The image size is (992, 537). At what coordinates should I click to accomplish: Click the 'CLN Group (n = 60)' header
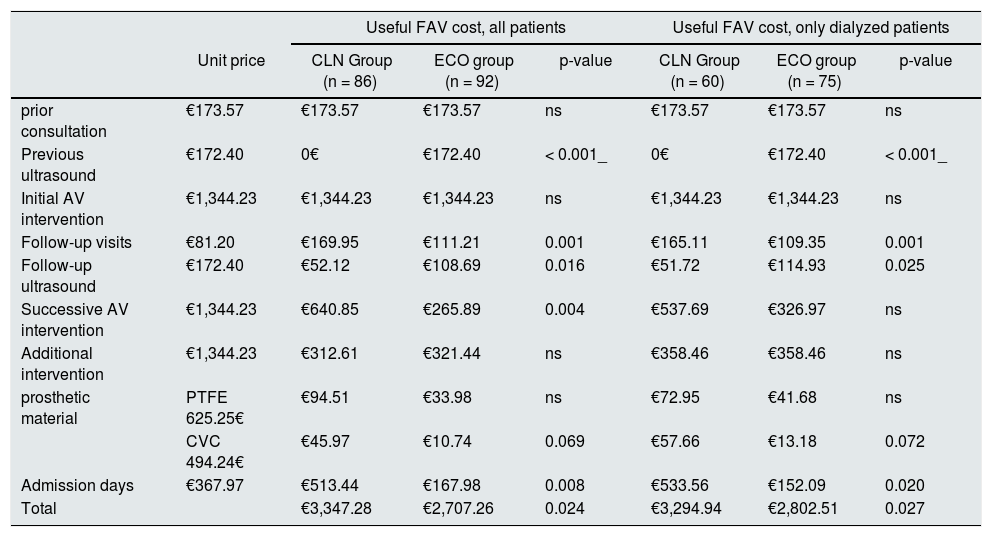click(x=699, y=71)
